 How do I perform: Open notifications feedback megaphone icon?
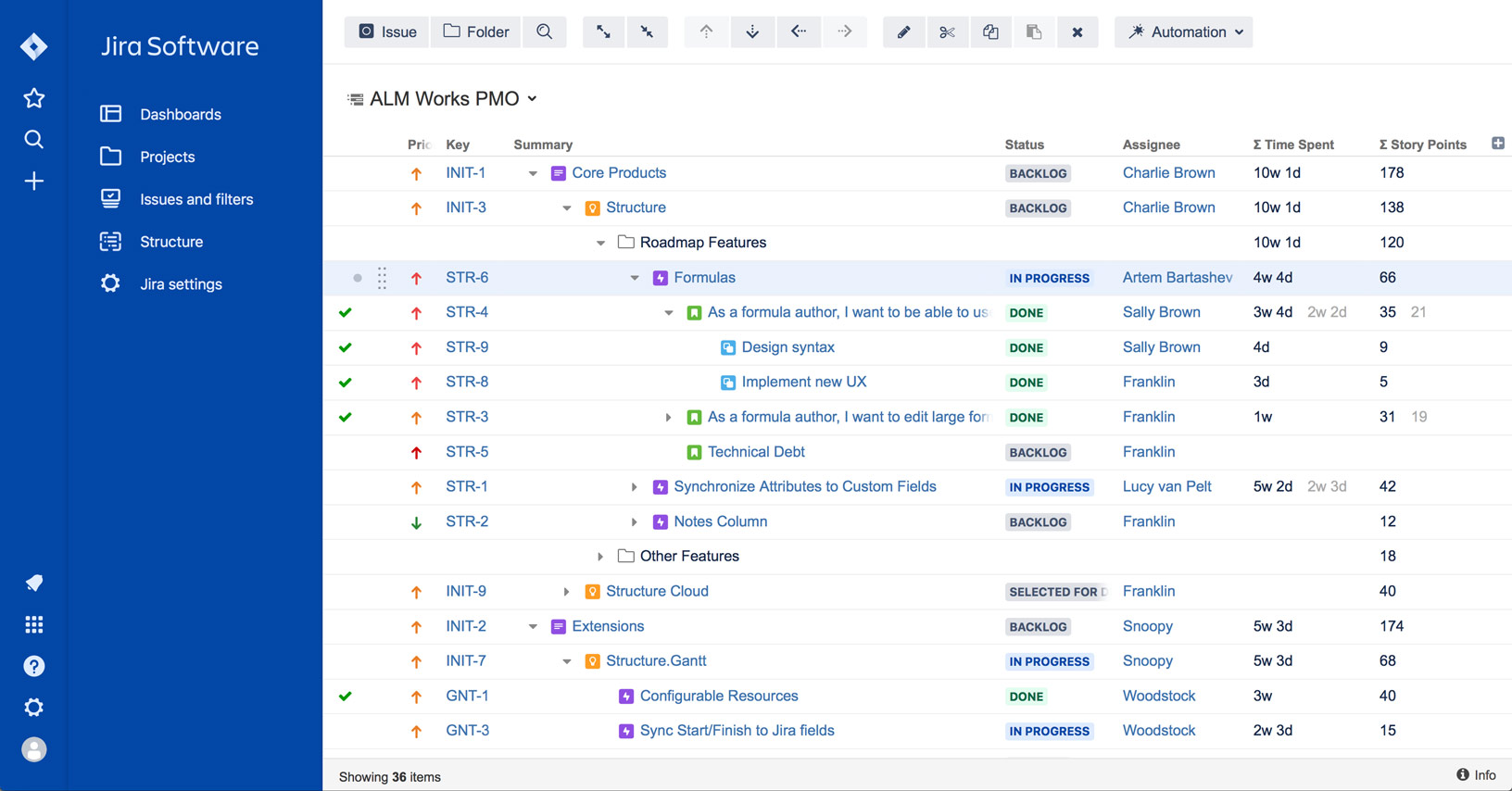coord(33,583)
